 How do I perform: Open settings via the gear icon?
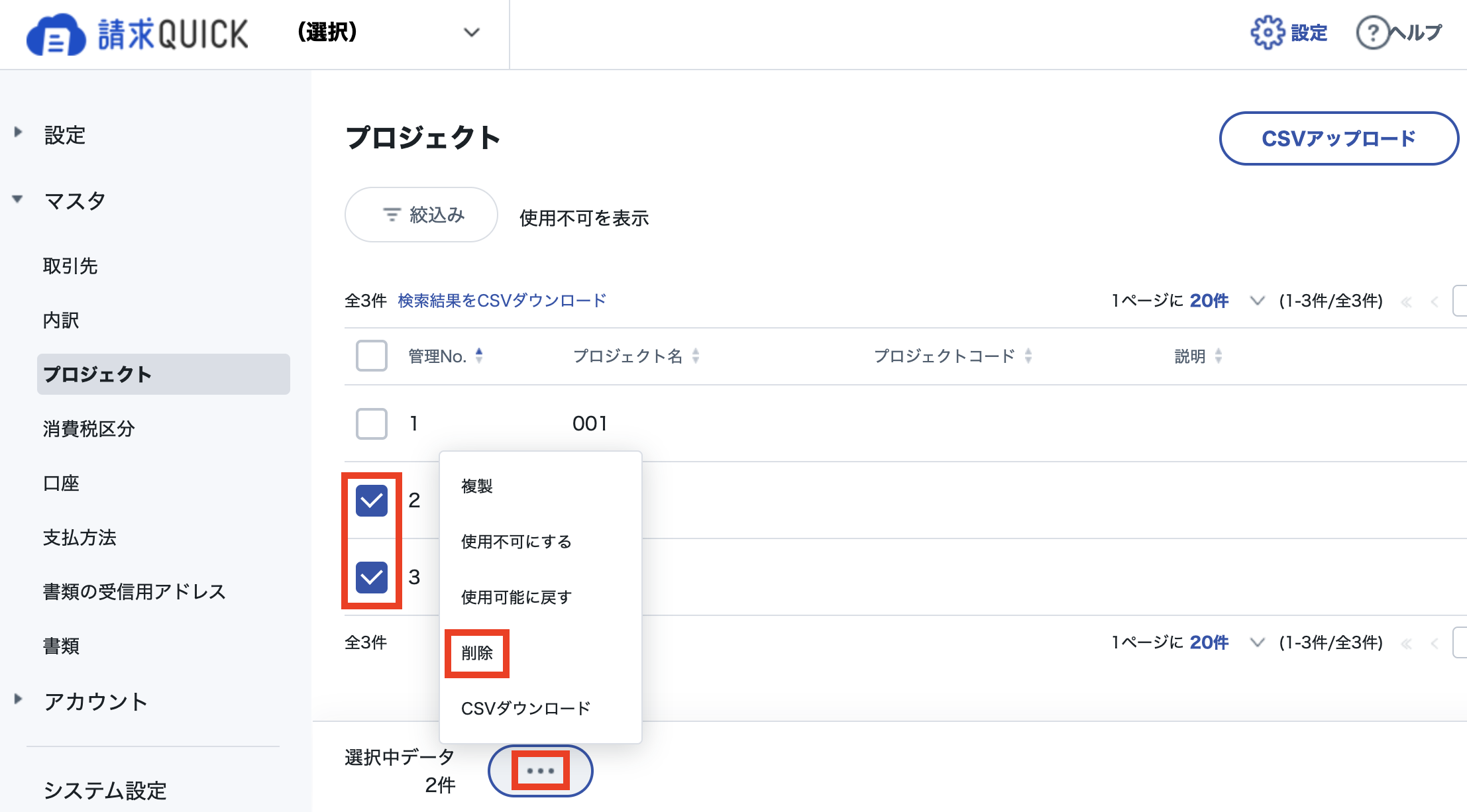click(x=1267, y=32)
